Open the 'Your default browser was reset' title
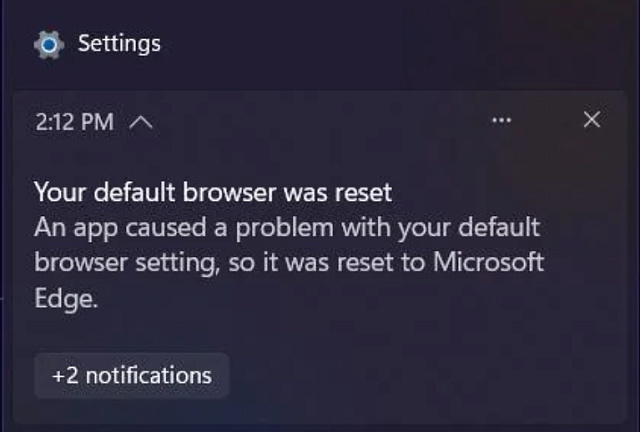 point(213,192)
